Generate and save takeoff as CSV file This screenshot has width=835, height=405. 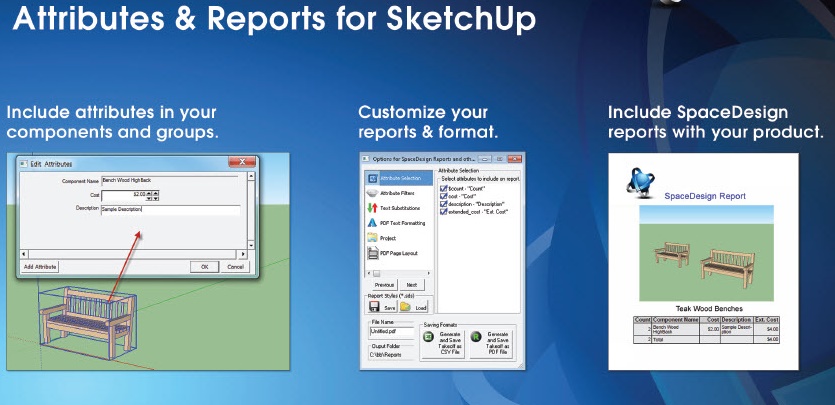click(x=443, y=343)
